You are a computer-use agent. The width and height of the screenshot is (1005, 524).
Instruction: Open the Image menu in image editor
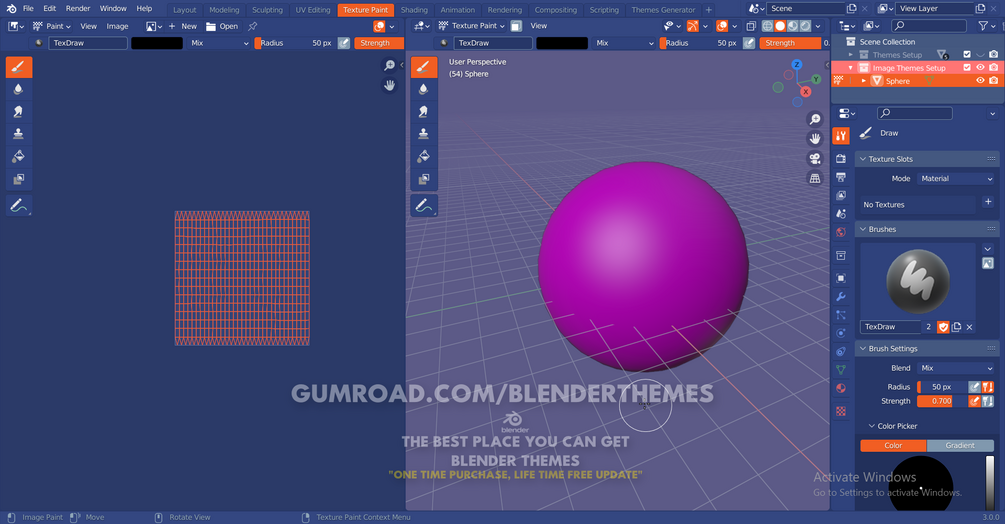pos(117,26)
